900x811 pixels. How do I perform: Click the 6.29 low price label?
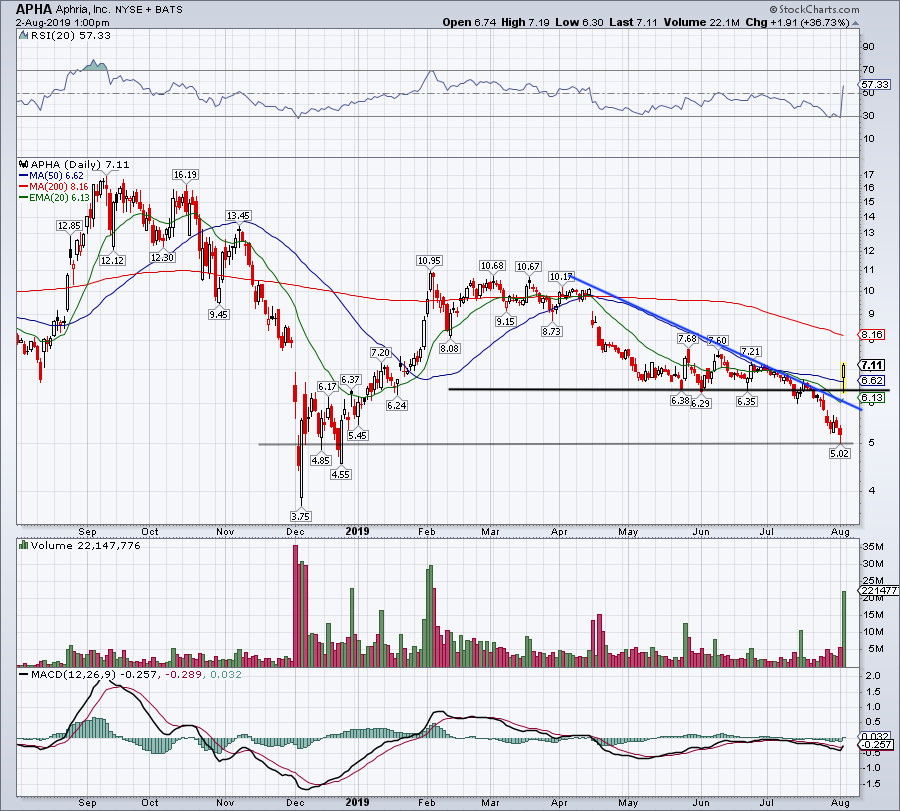(700, 403)
